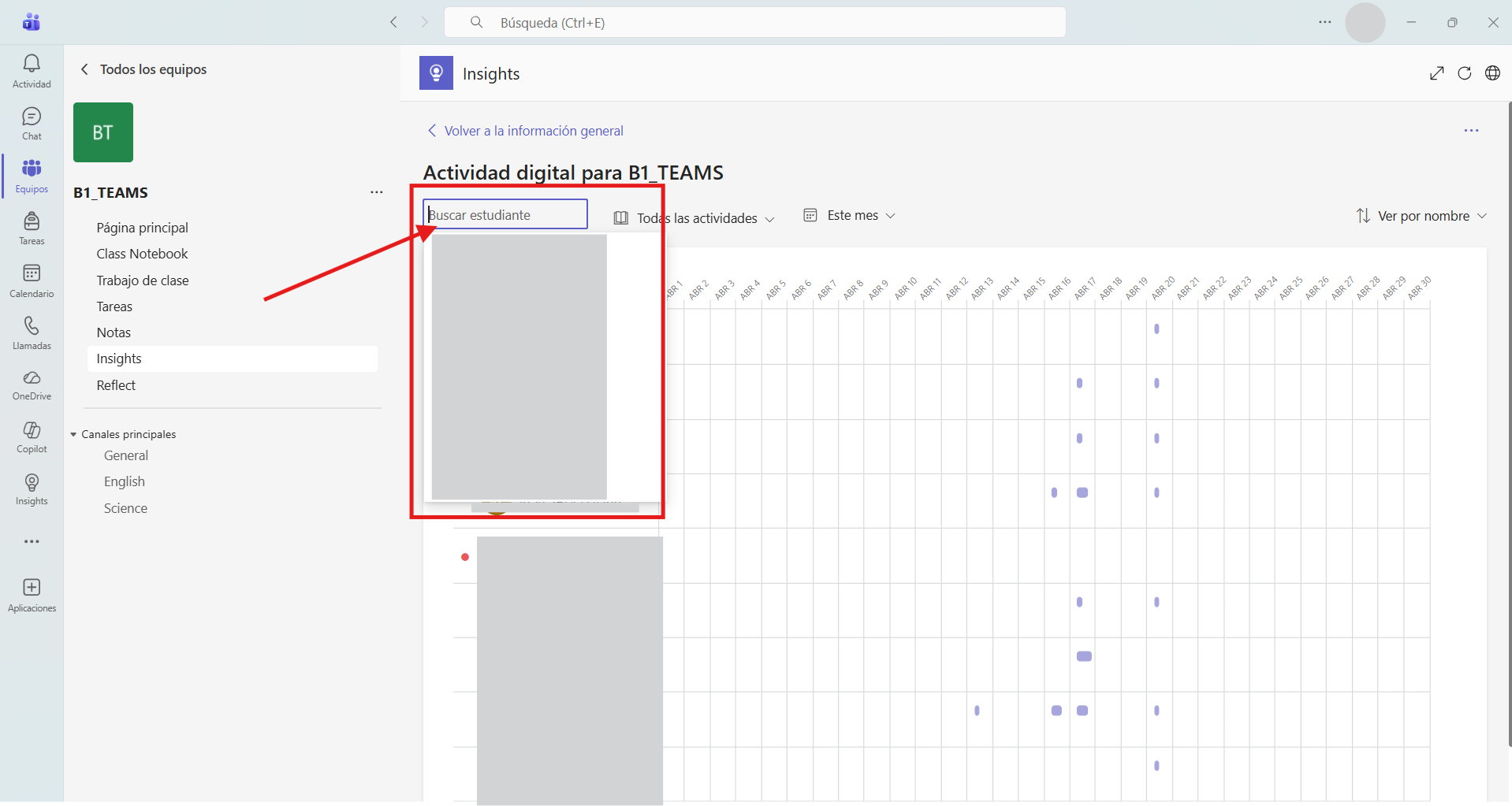Open Todas las actividades filter dropdown
The image size is (1512, 806).
[x=695, y=218]
